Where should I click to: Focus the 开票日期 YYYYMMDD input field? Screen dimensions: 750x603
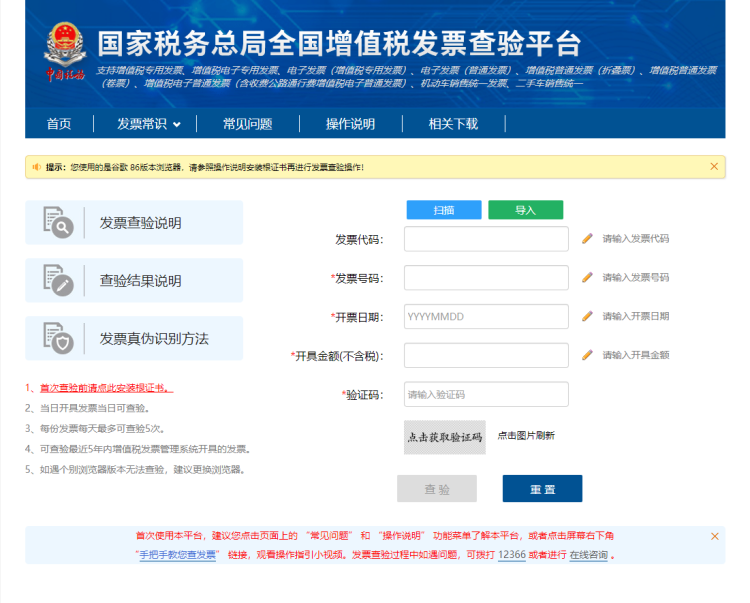[486, 316]
